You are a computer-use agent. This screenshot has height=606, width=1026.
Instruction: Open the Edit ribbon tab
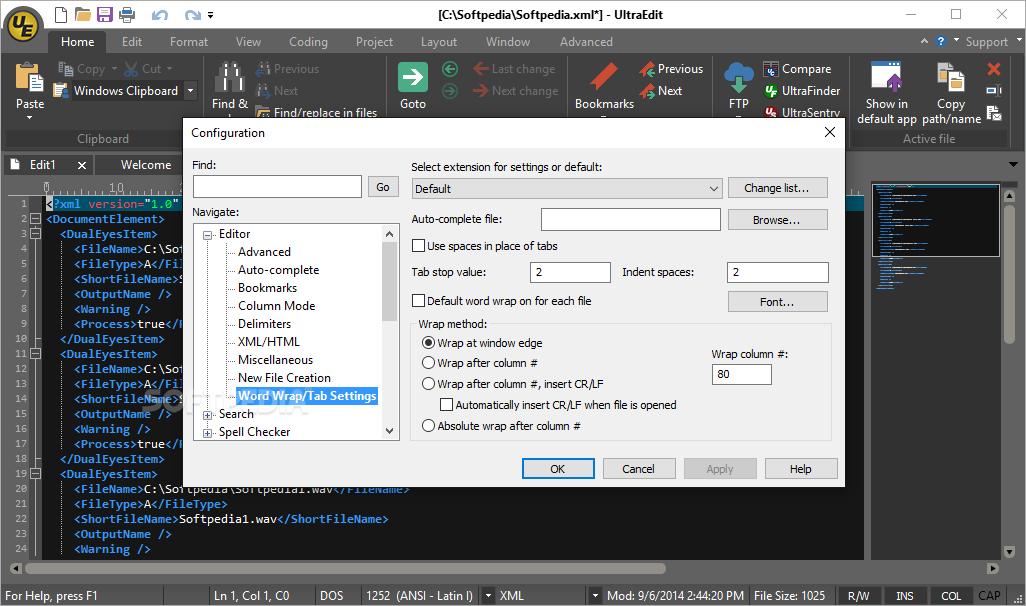[x=132, y=42]
